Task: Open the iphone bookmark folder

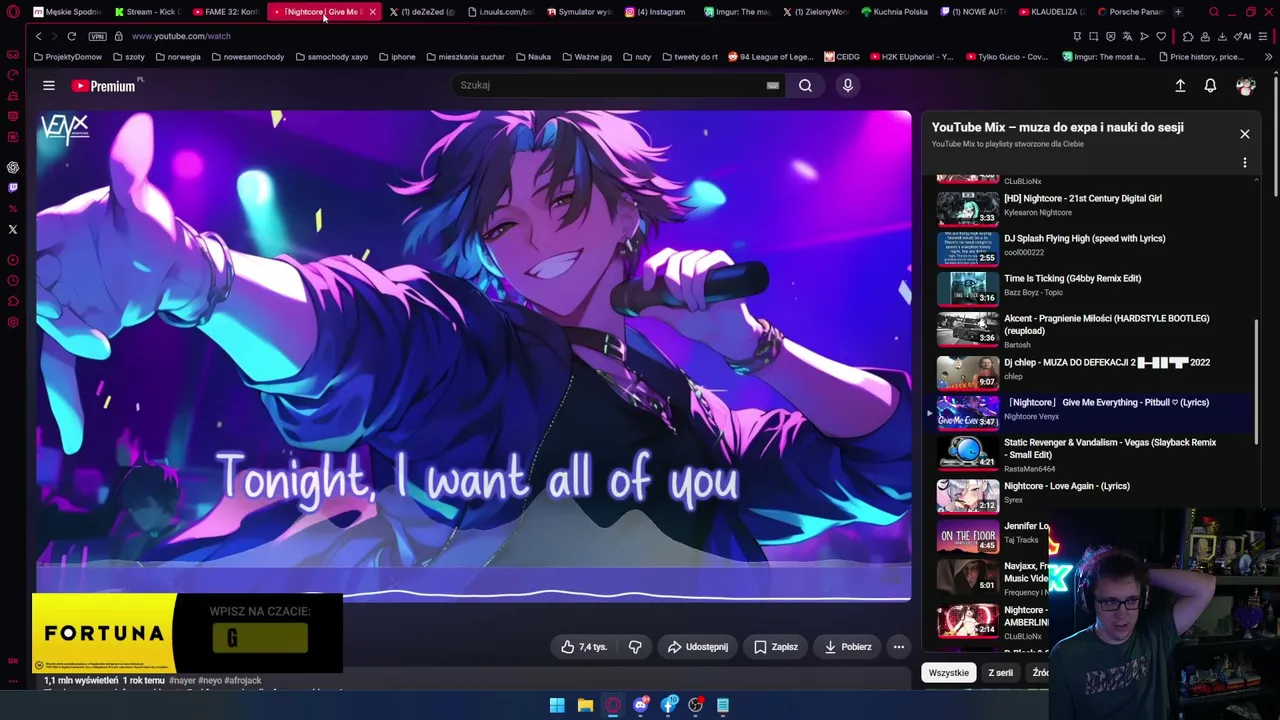Action: [397, 57]
